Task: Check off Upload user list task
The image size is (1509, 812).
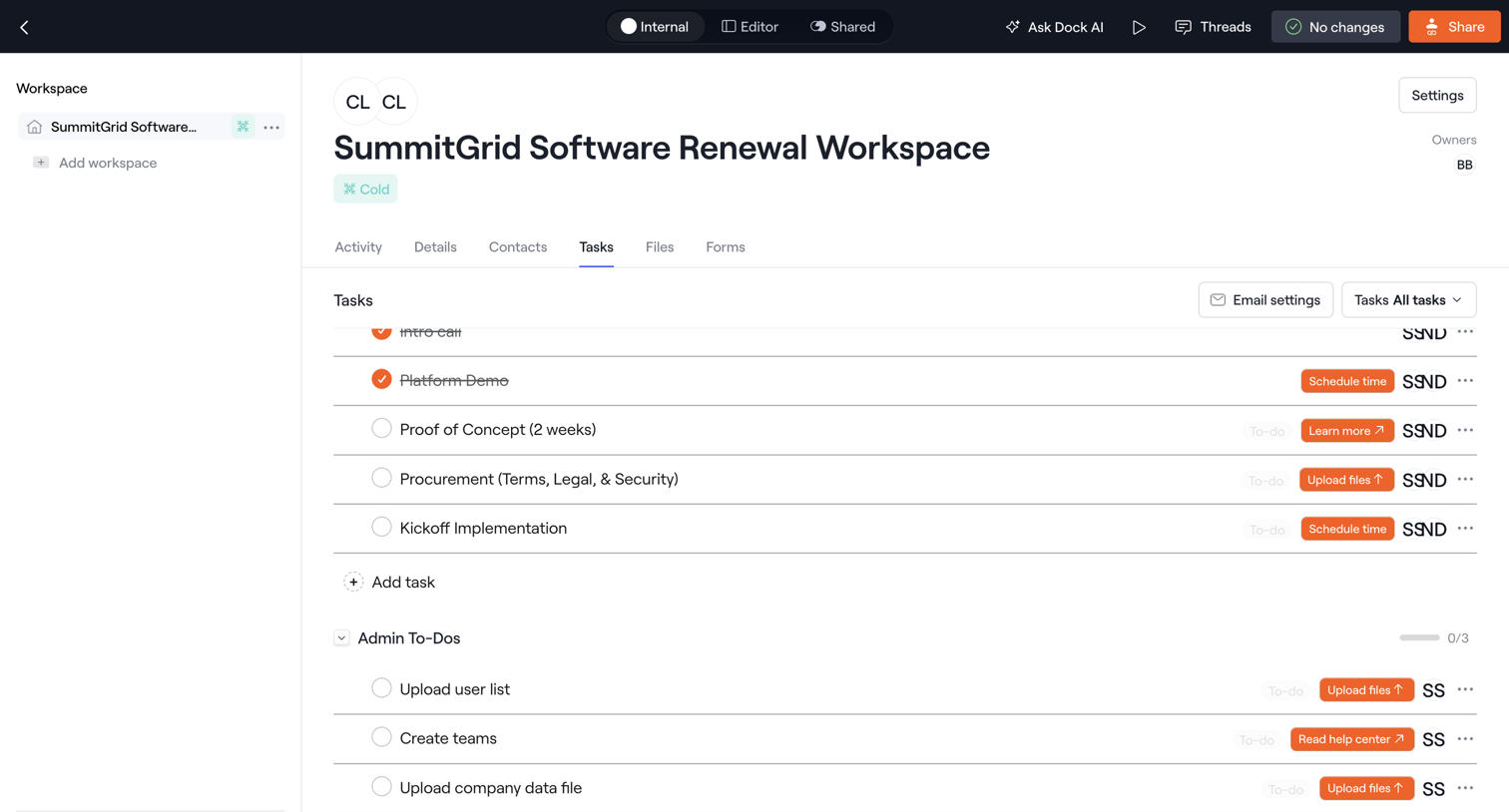Action: click(381, 687)
